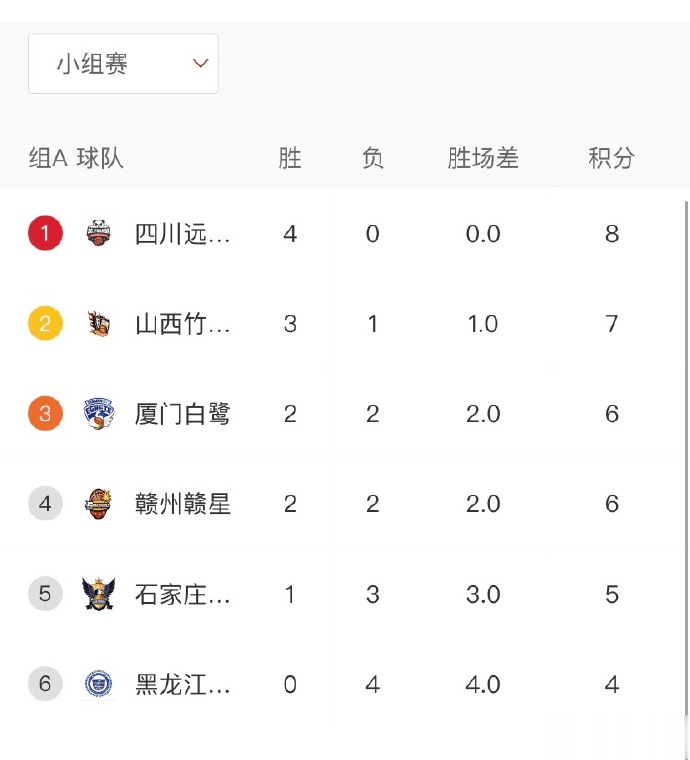Click the 四川远 team panda logo
The width and height of the screenshot is (690, 760).
coord(99,233)
